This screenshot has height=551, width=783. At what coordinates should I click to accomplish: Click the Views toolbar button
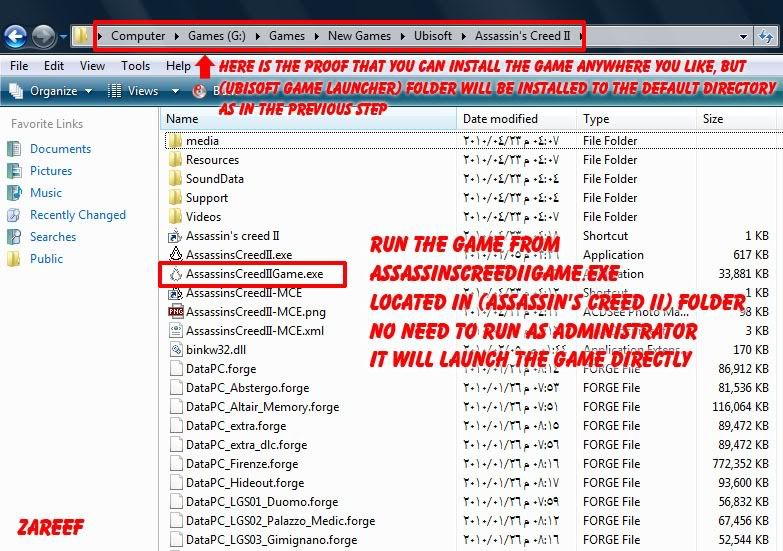133,91
